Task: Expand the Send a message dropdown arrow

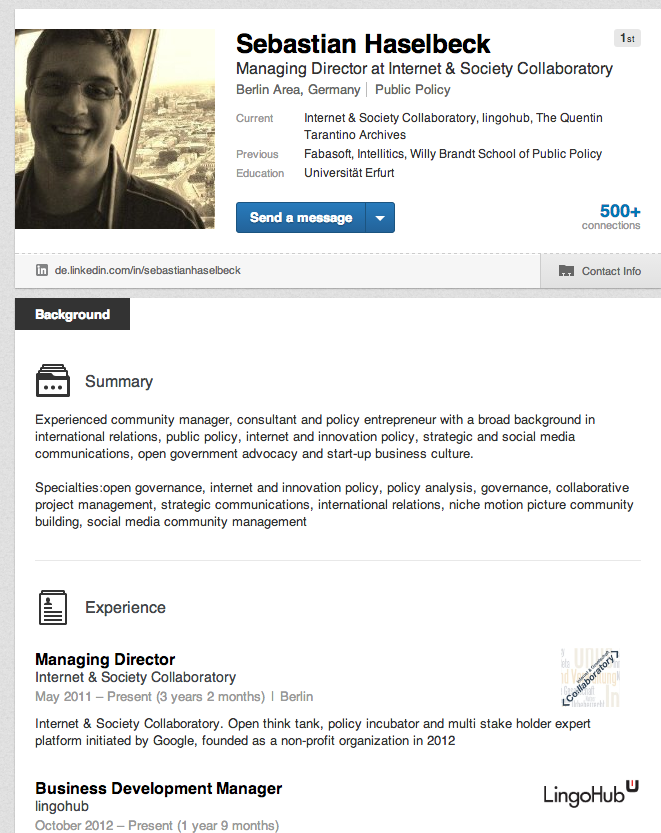Action: [381, 218]
